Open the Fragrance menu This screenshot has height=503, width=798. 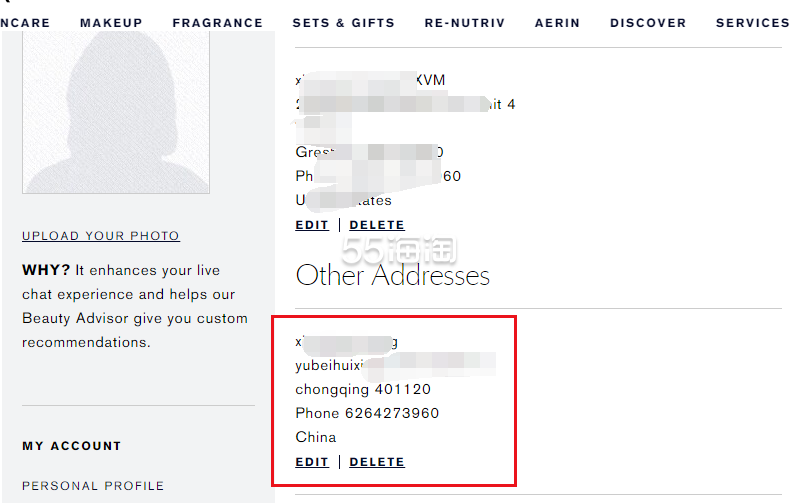pos(217,23)
